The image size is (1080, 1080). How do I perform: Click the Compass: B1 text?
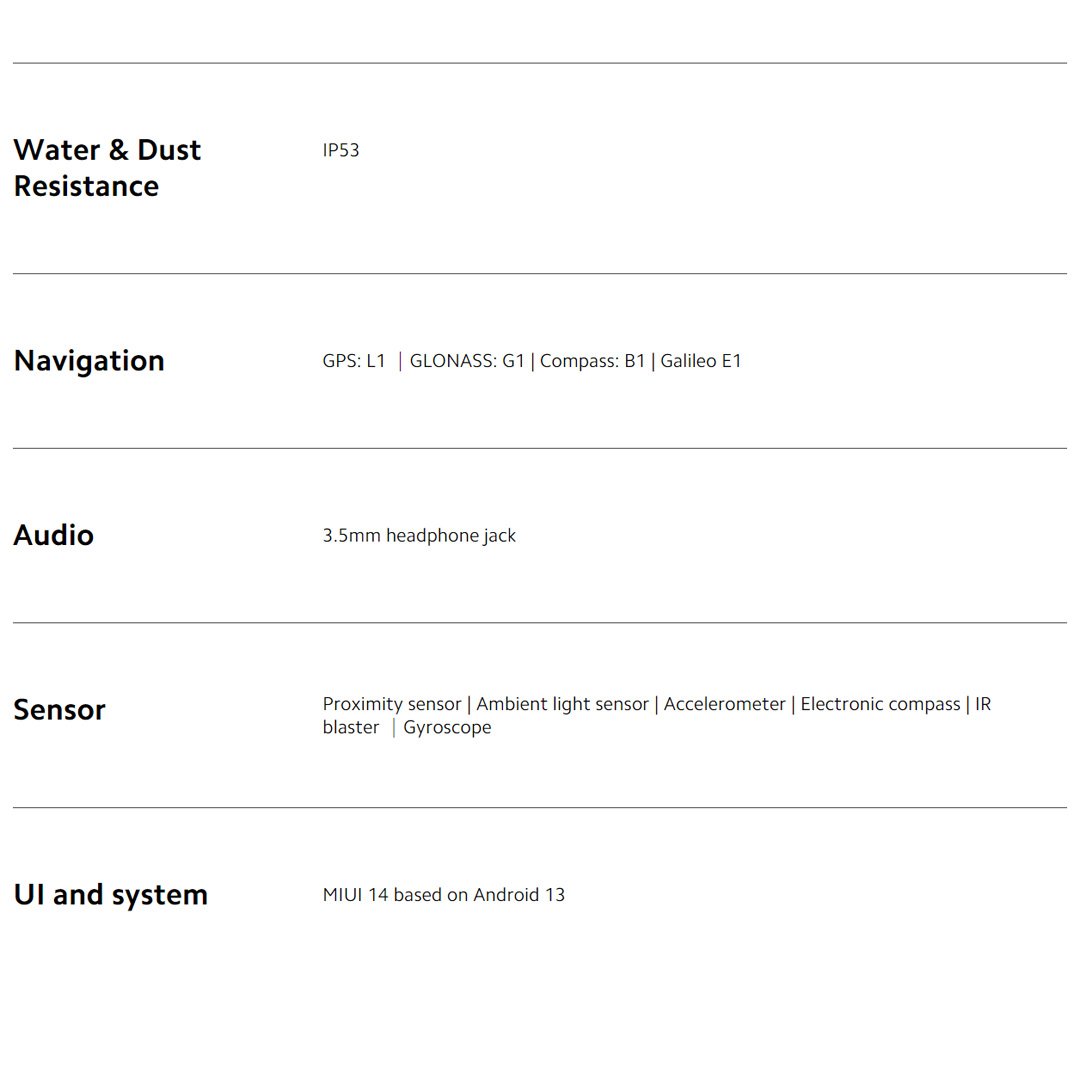(593, 362)
